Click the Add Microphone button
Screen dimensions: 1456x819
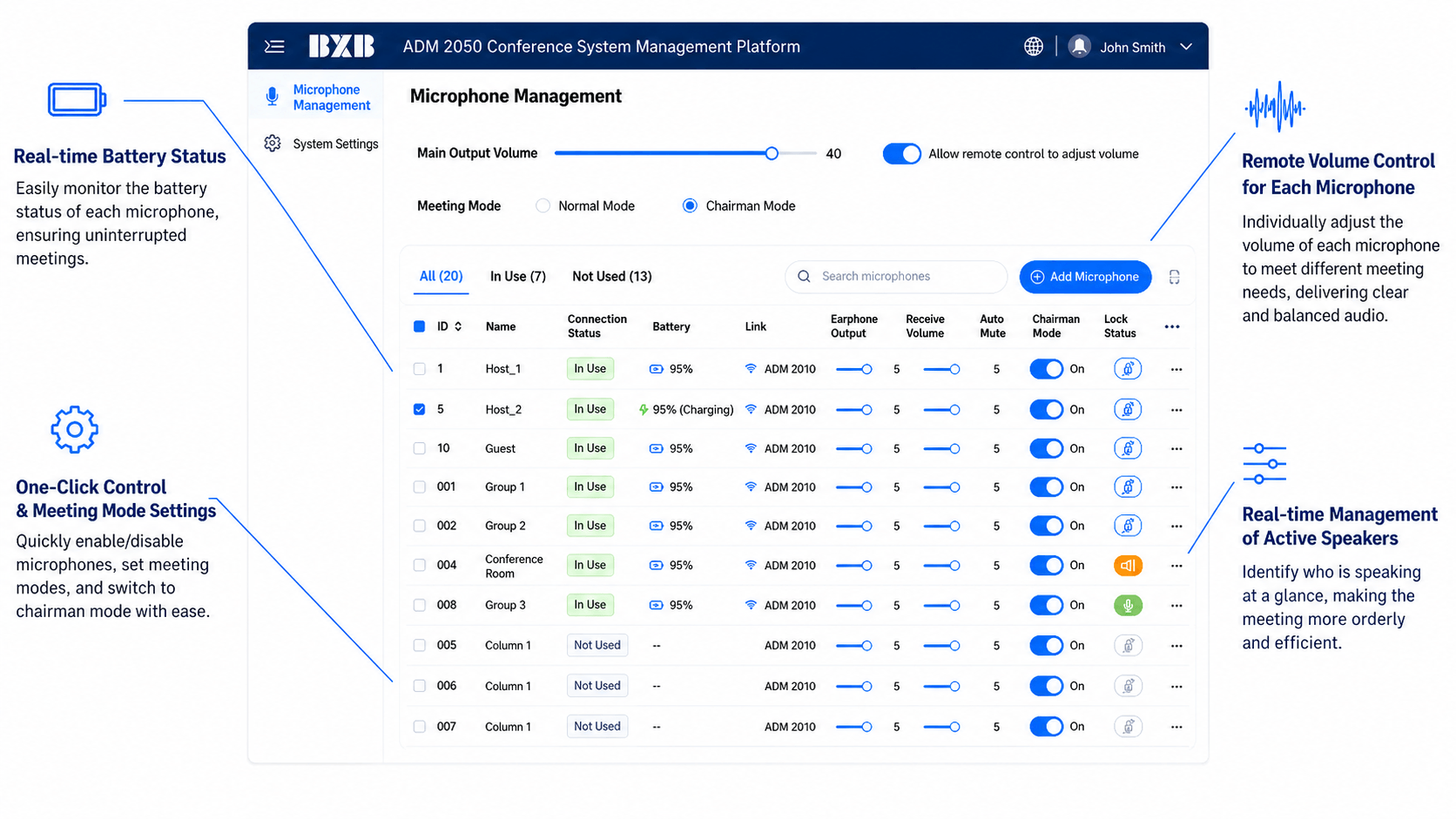(1085, 277)
